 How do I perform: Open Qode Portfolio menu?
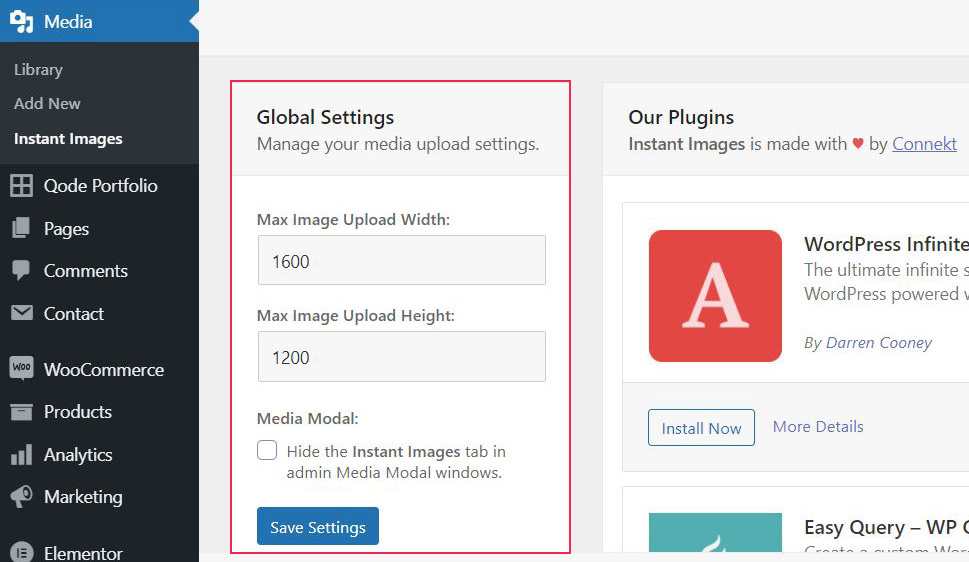[x=99, y=185]
